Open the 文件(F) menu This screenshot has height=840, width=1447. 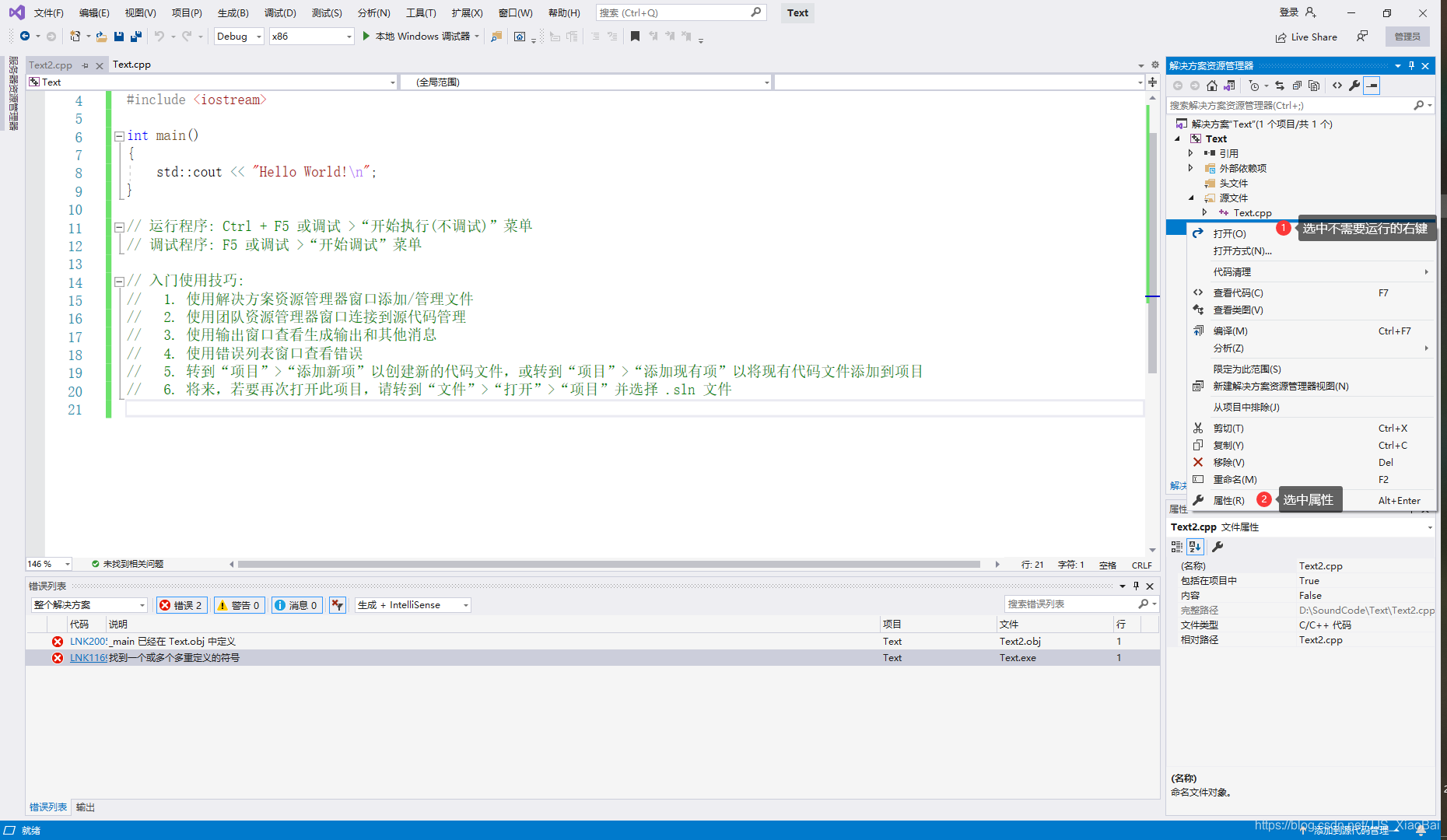pyautogui.click(x=48, y=12)
